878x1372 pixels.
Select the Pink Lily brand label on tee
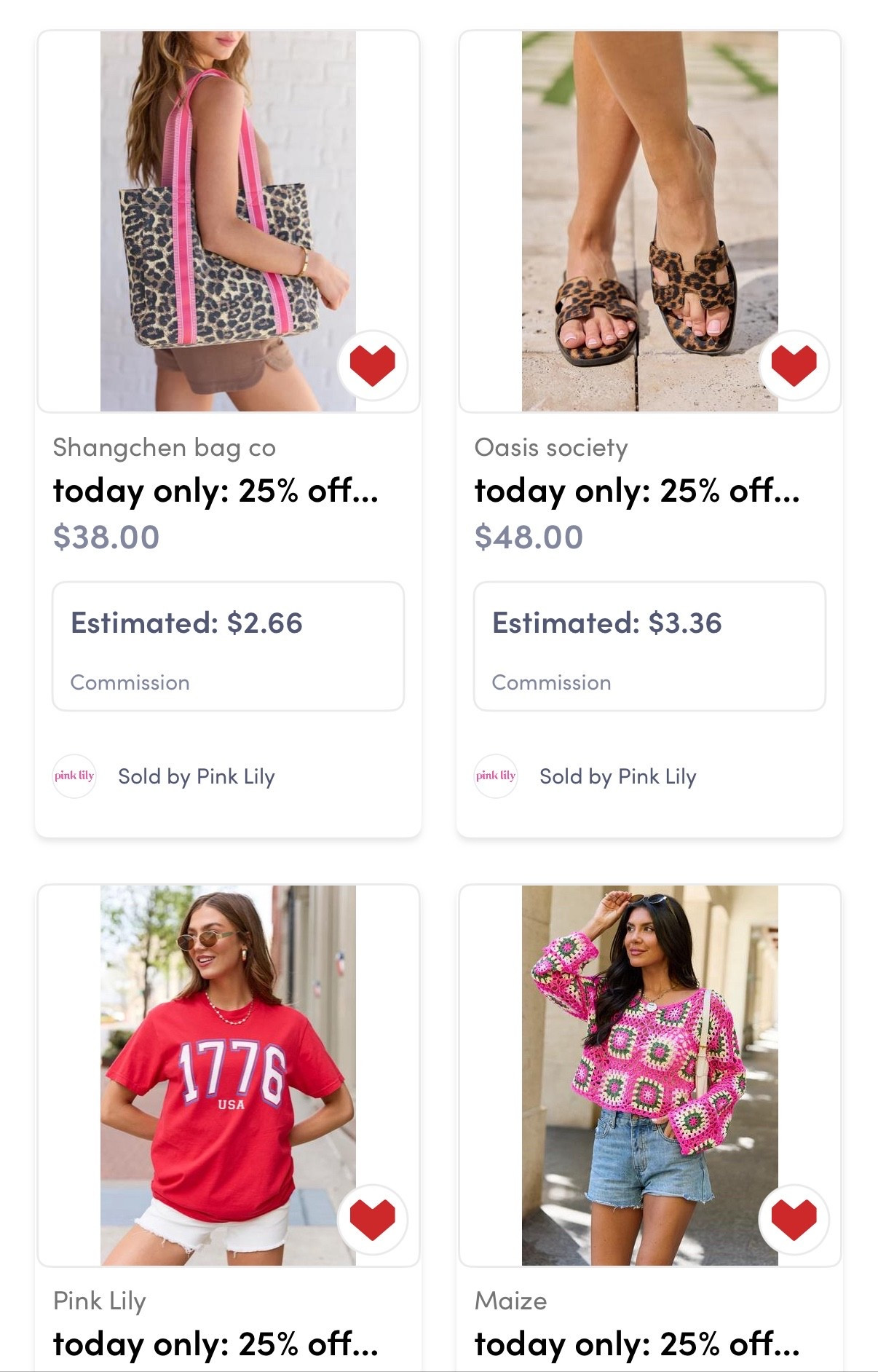click(x=100, y=1301)
